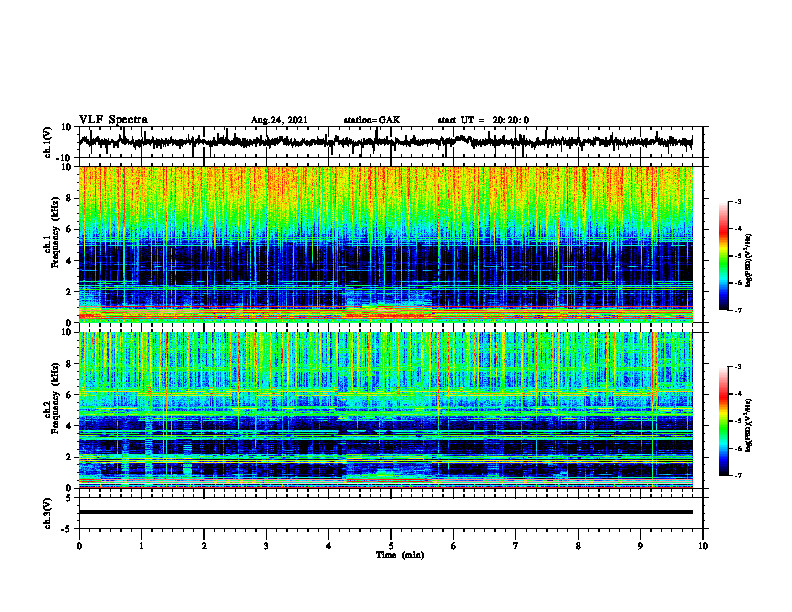Click the time axis tick label "5"

(391, 546)
